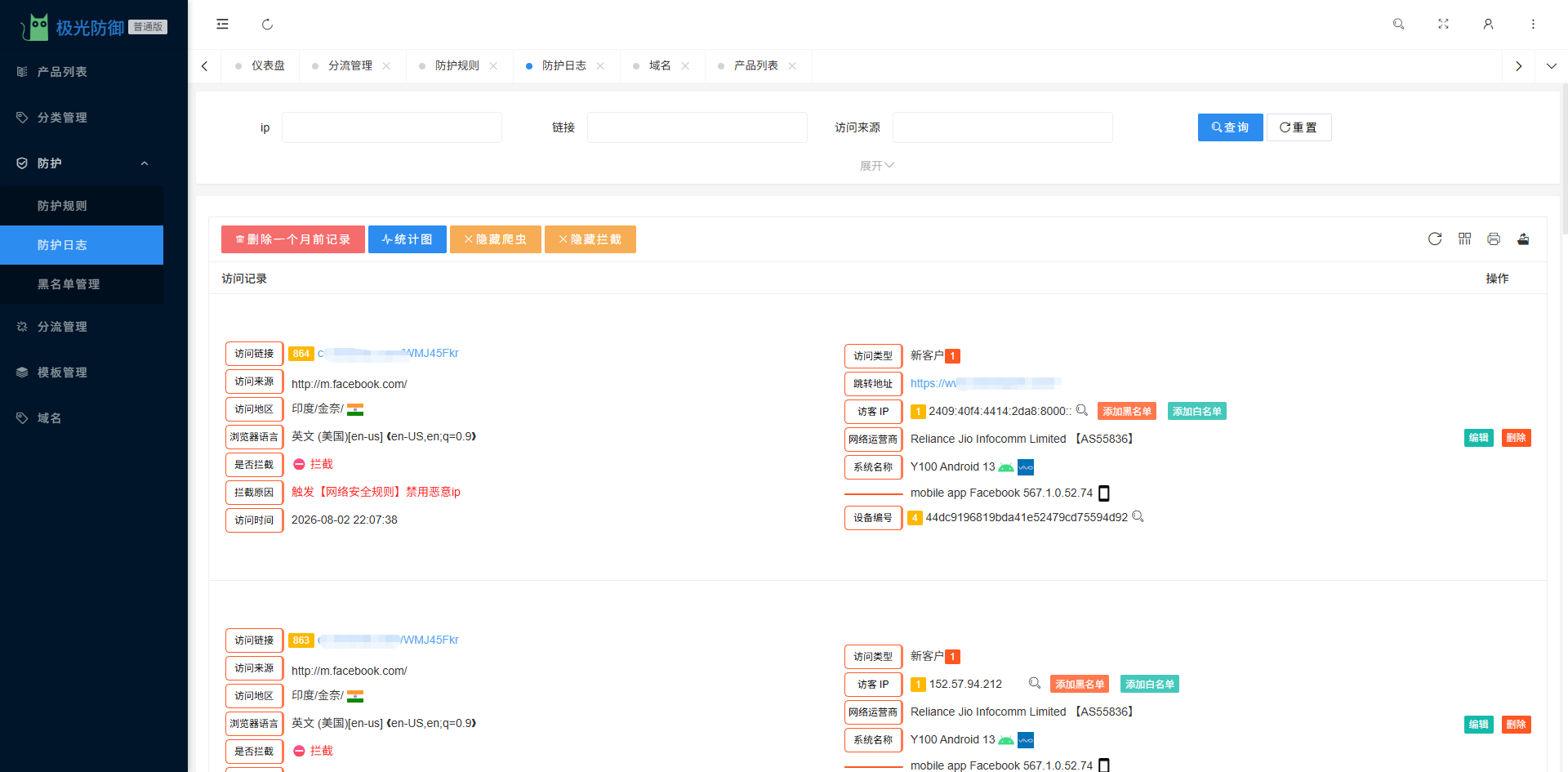1568x772 pixels.
Task: Click 编辑 for record 864
Action: 1478,438
